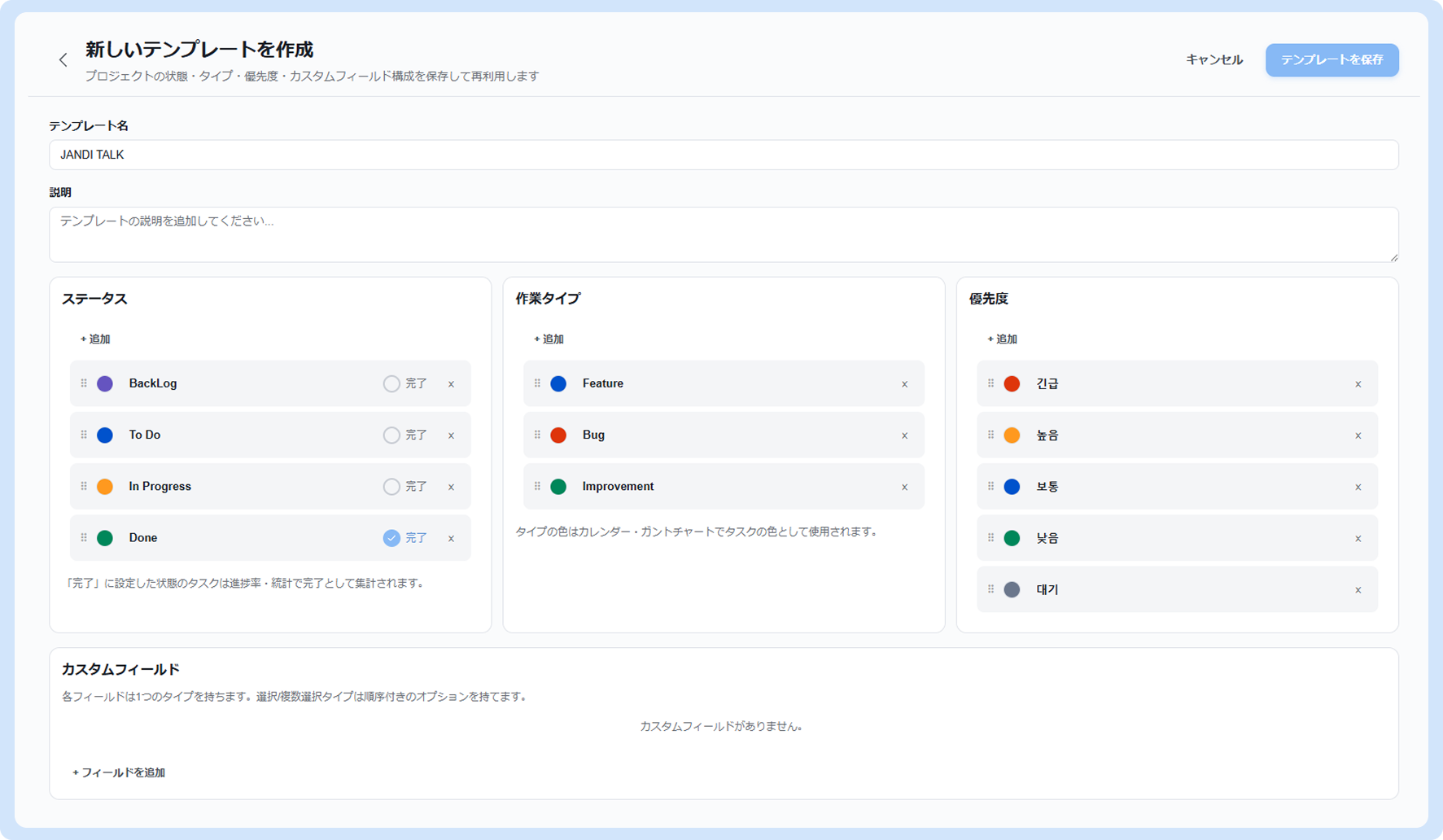Focus the テンプレート名 input field
Image resolution: width=1443 pixels, height=840 pixels.
(724, 155)
